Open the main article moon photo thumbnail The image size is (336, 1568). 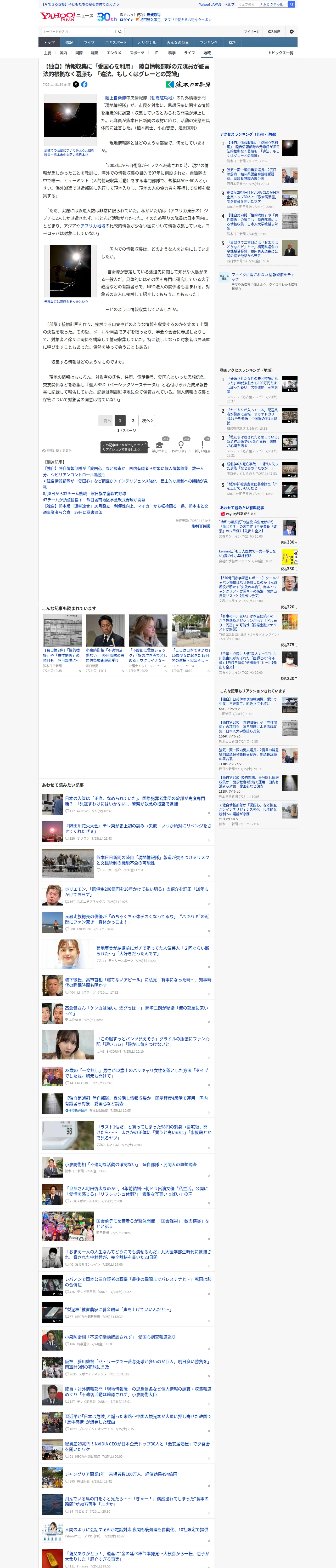70,120
